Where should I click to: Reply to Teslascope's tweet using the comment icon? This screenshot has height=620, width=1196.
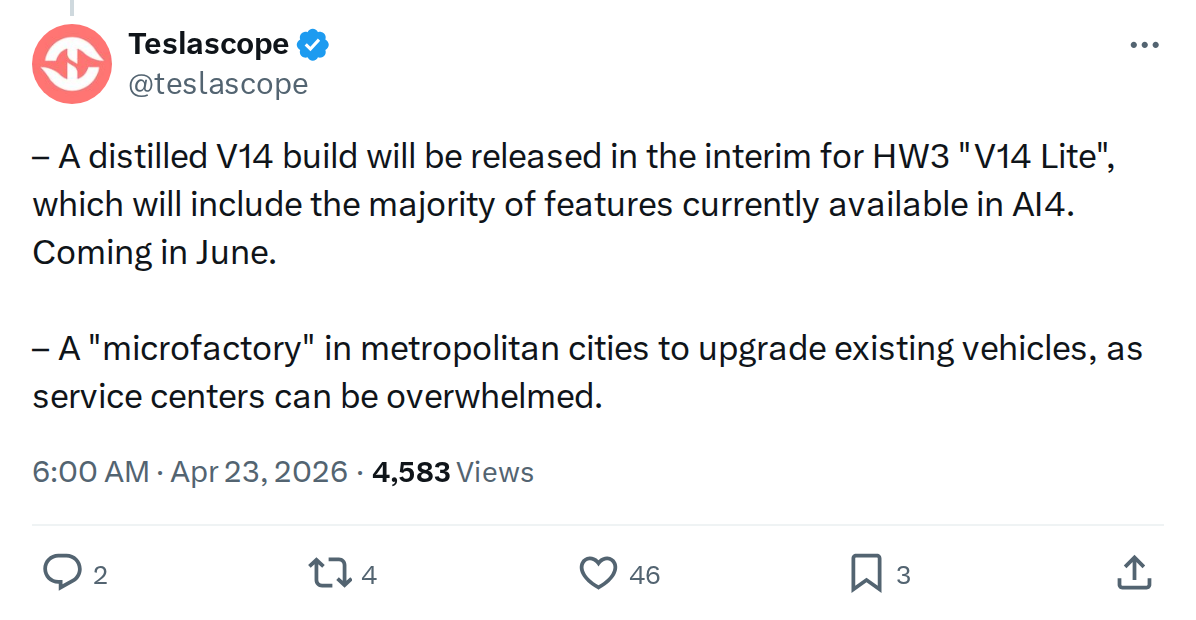click(63, 573)
